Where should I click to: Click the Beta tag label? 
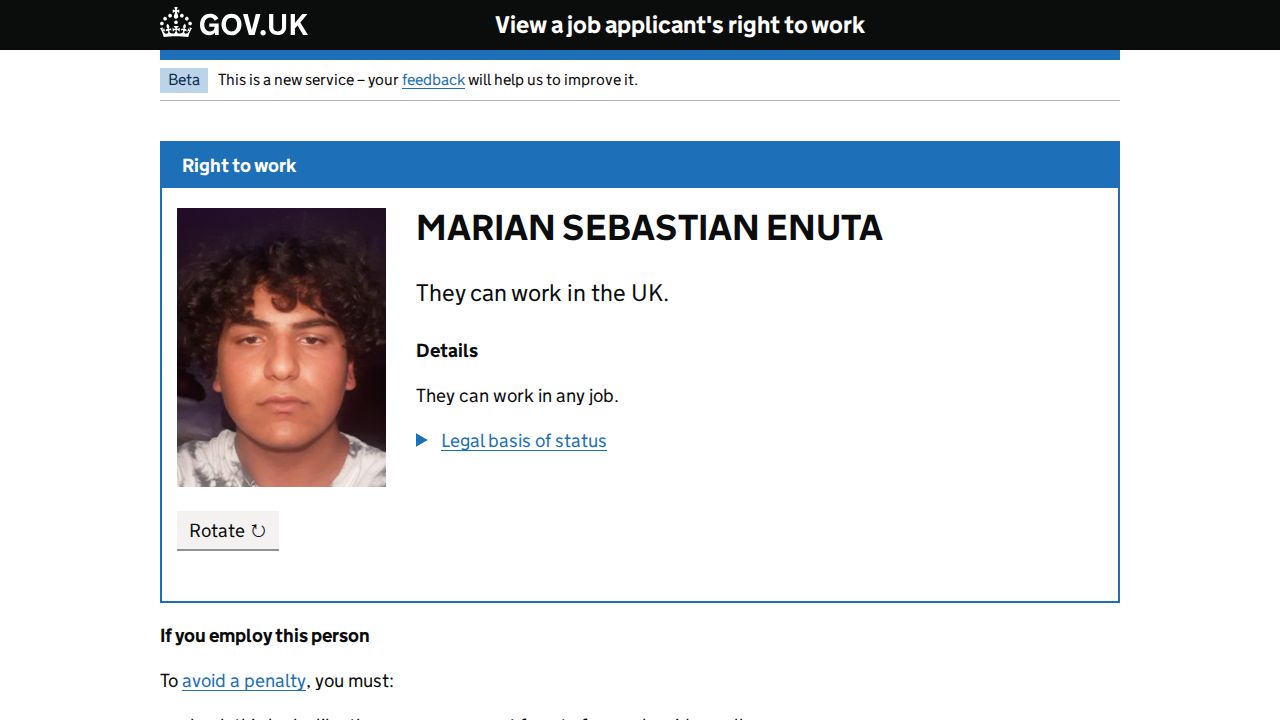184,80
